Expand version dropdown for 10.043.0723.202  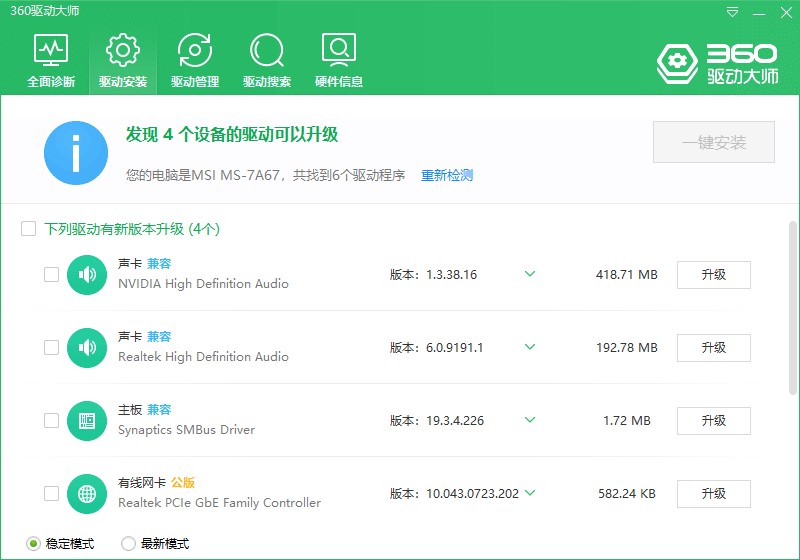coord(530,493)
